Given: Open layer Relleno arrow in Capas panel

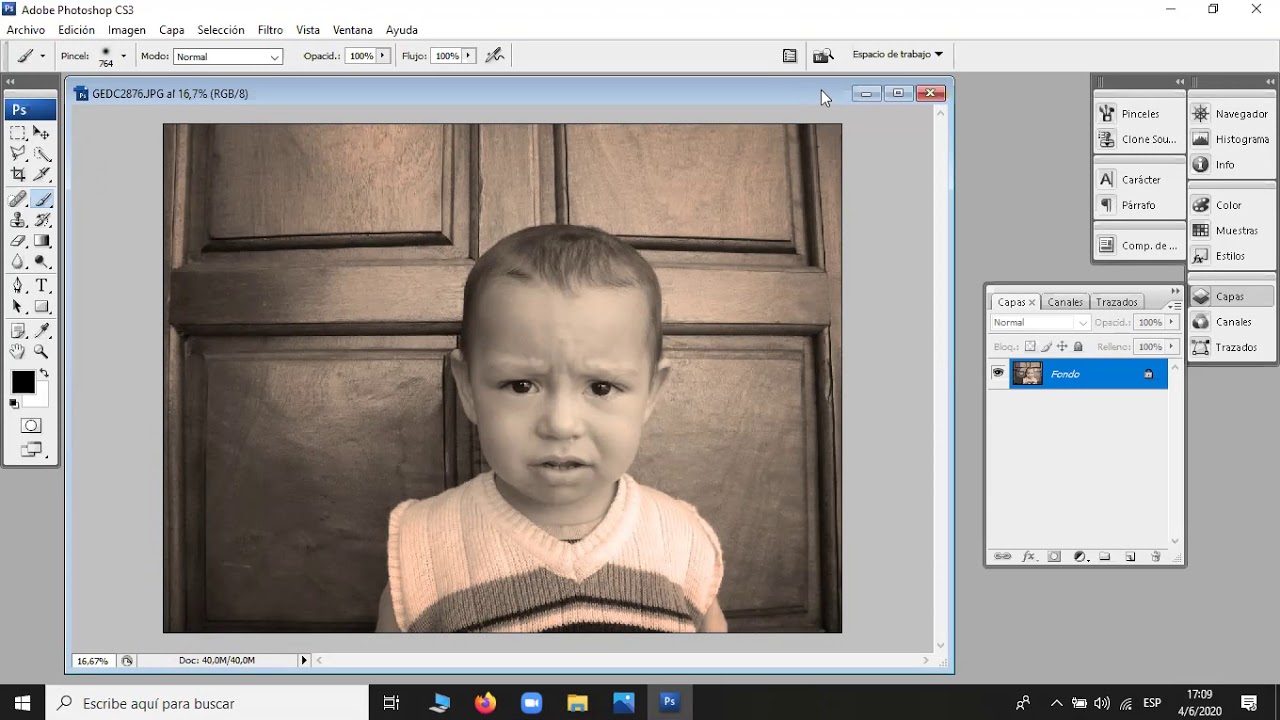Looking at the screenshot, I should 1172,347.
